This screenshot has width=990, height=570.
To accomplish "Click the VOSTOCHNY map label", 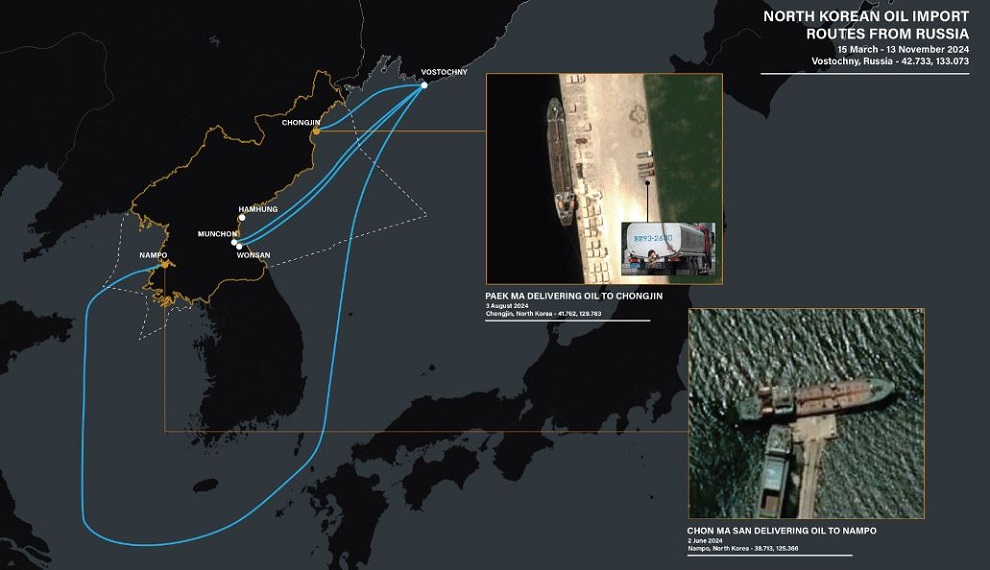I will 444,72.
